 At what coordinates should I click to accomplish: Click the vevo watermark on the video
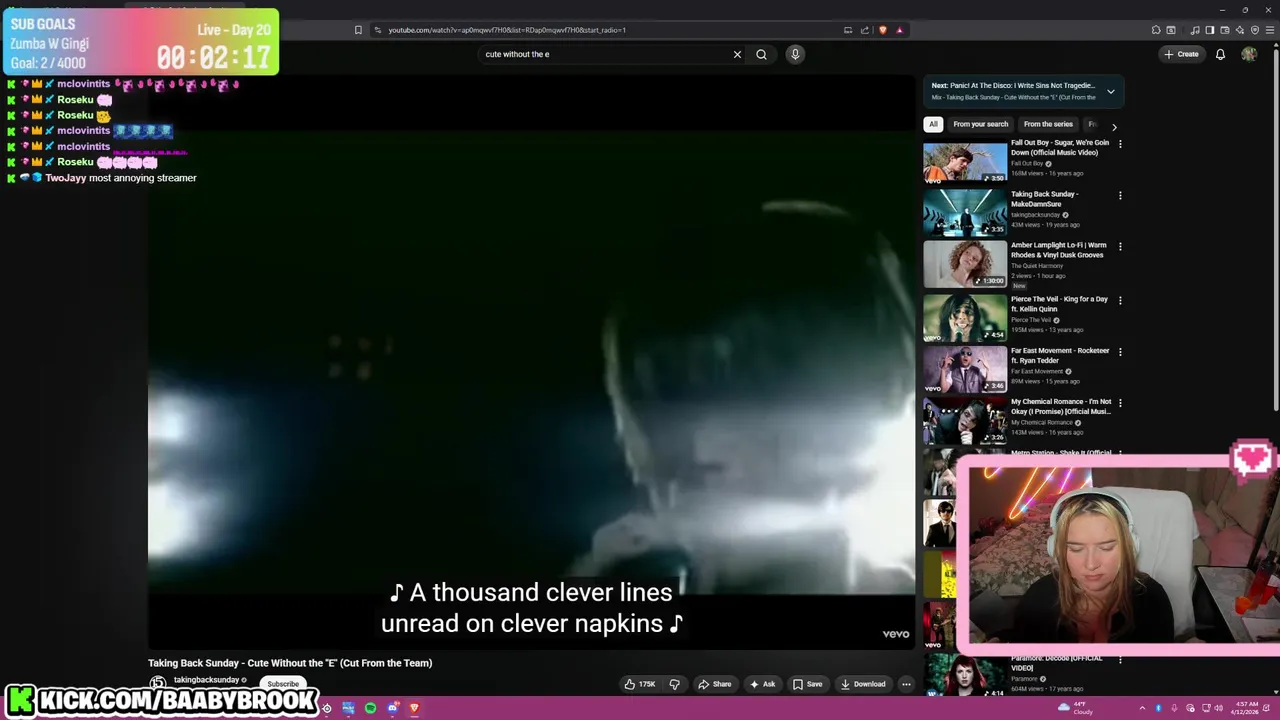coord(895,634)
